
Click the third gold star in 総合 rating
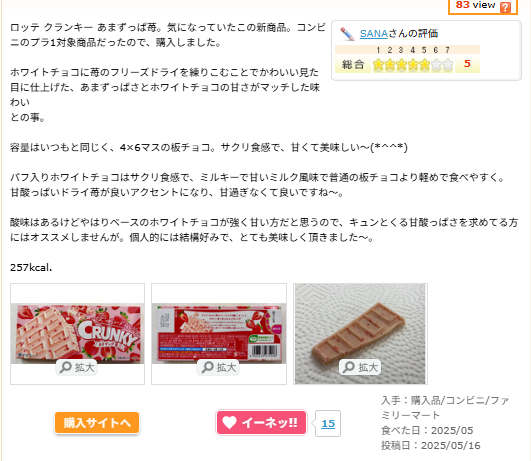pyautogui.click(x=401, y=64)
